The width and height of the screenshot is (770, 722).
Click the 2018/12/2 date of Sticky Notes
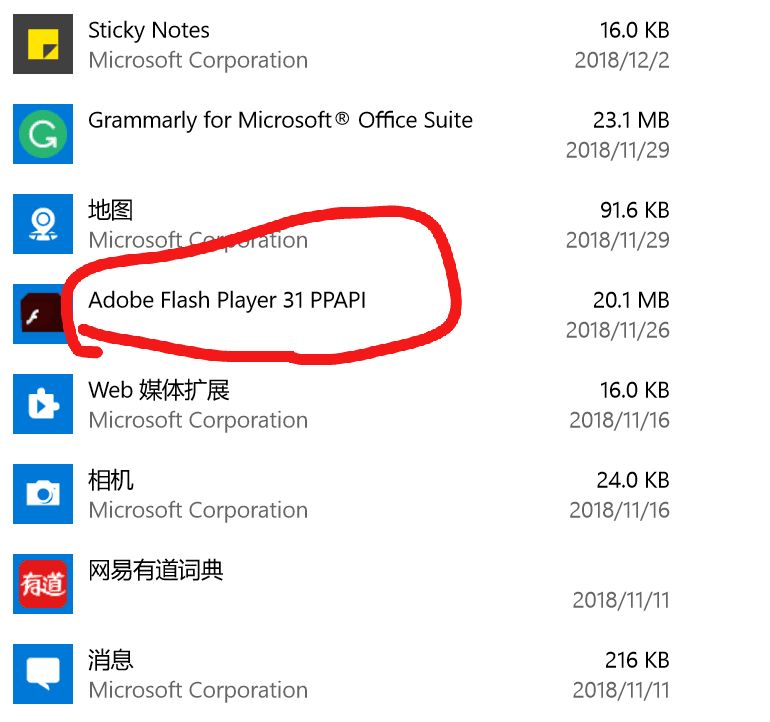(x=621, y=60)
